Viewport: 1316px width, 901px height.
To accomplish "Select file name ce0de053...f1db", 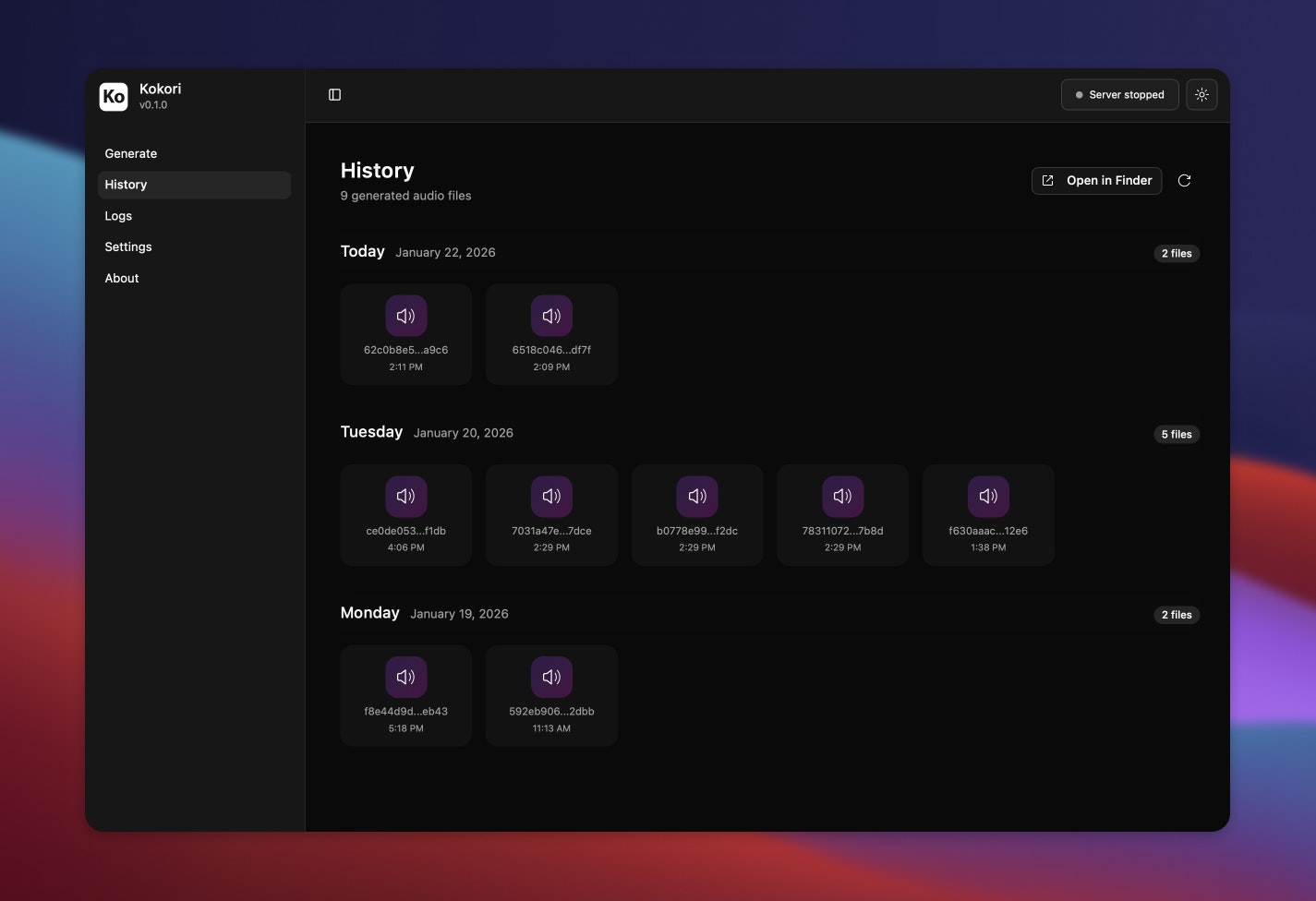I will click(406, 531).
